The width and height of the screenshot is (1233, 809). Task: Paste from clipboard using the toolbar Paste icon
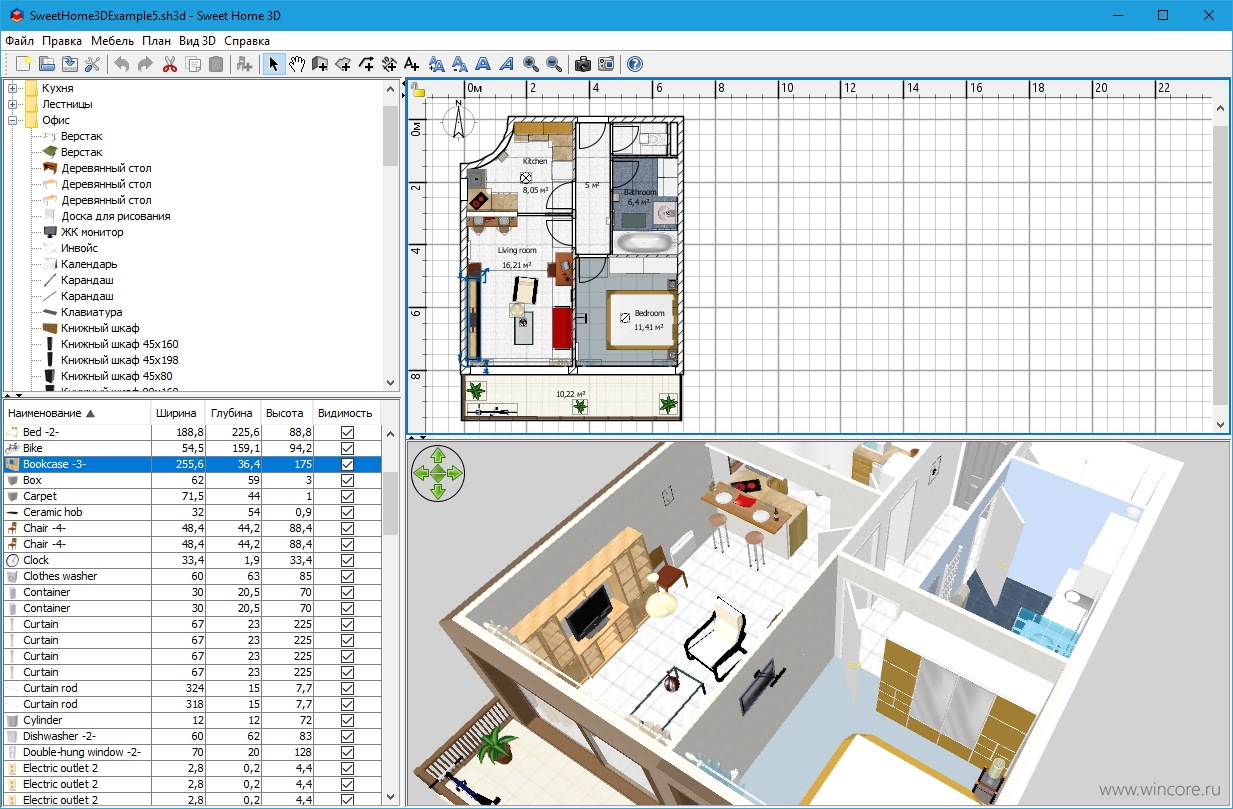pos(215,64)
